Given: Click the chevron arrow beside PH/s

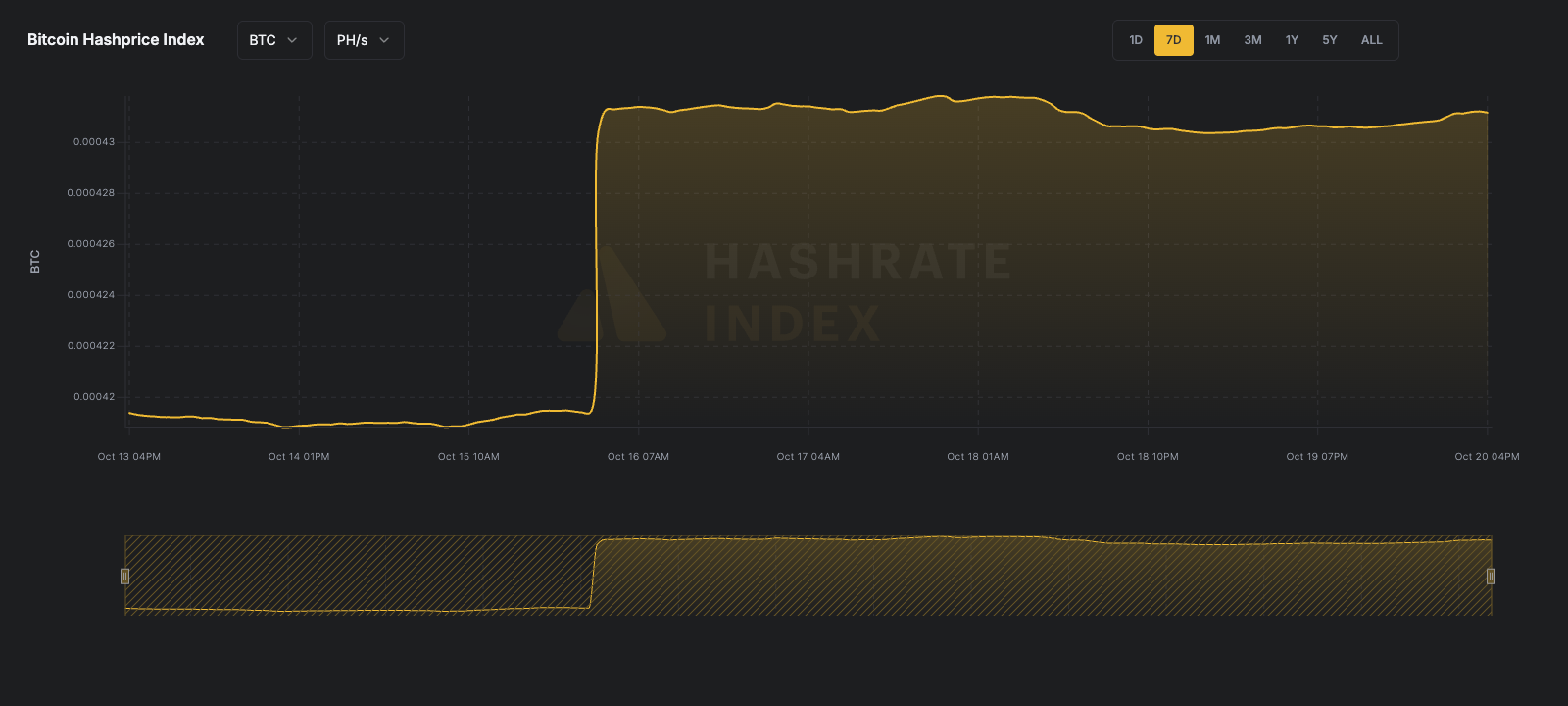Looking at the screenshot, I should (x=384, y=40).
